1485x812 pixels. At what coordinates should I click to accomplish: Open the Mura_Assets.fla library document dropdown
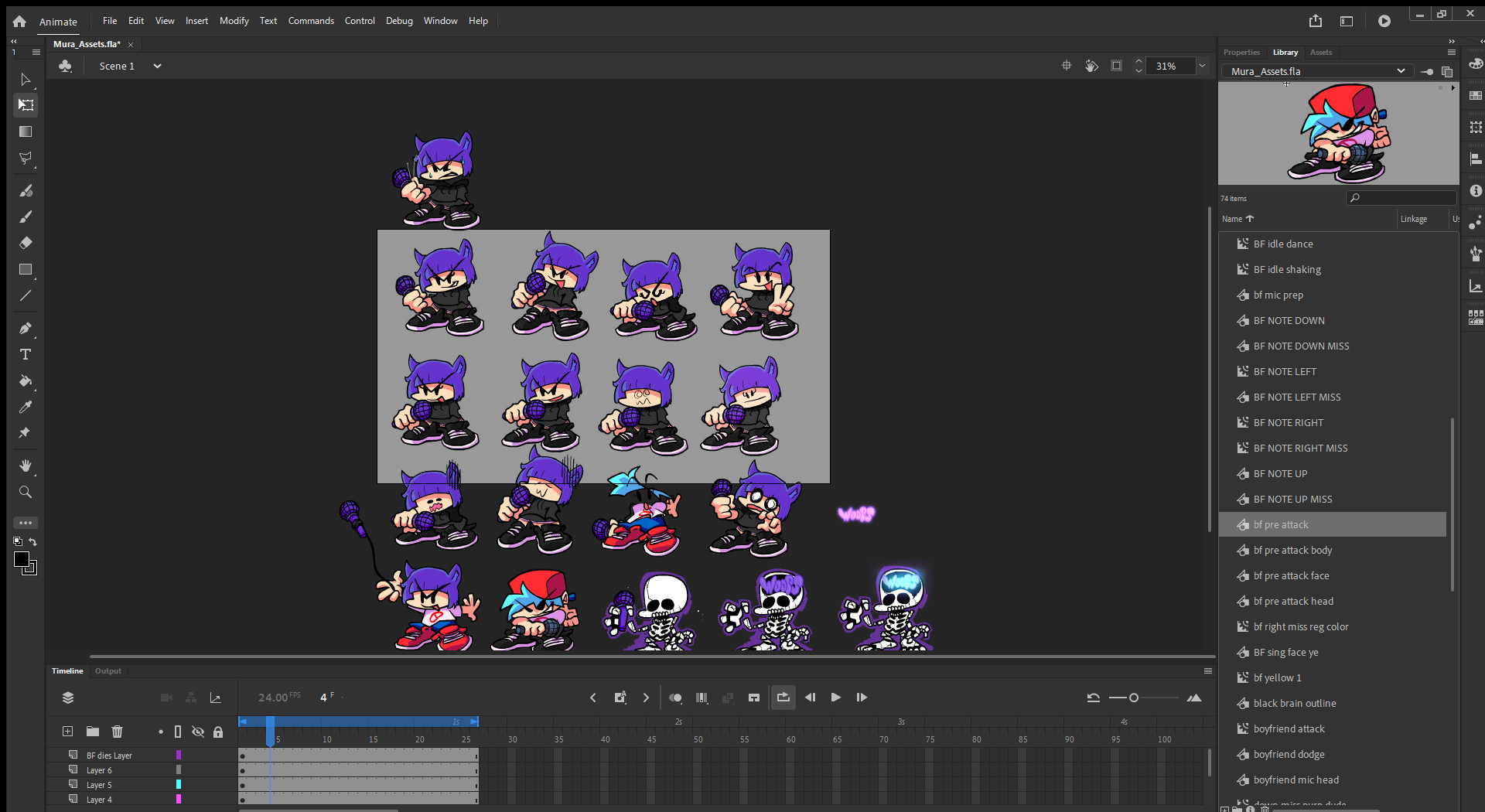click(x=1400, y=71)
